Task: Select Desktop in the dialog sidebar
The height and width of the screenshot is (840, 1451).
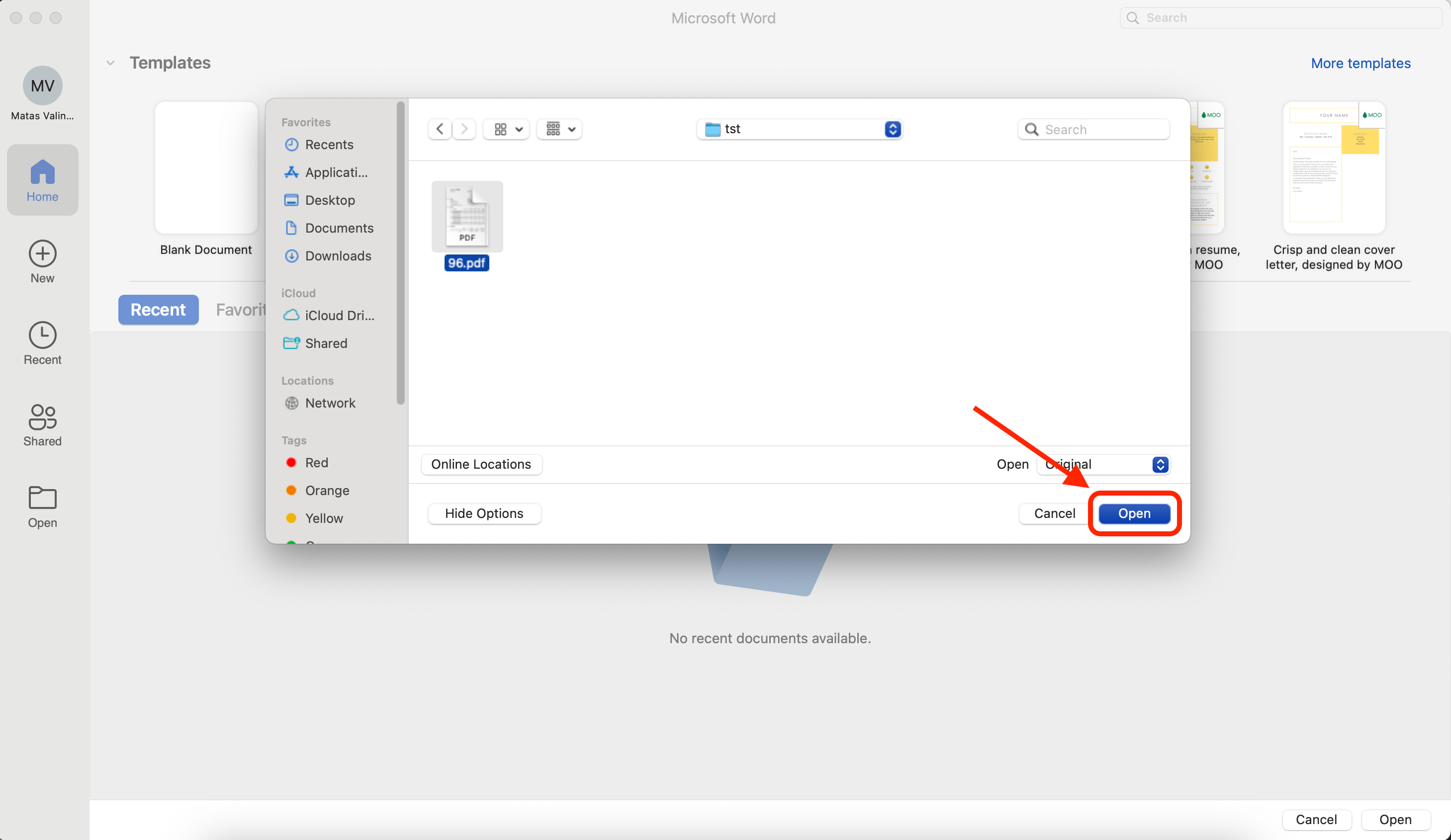Action: tap(329, 200)
